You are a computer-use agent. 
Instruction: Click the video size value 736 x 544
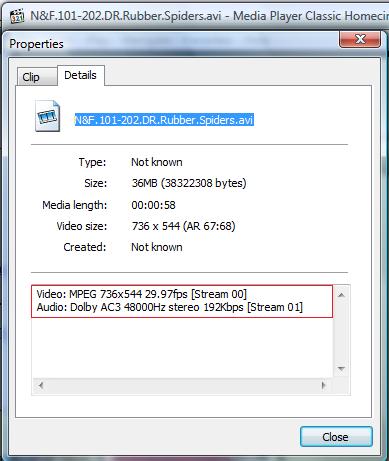click(x=184, y=226)
